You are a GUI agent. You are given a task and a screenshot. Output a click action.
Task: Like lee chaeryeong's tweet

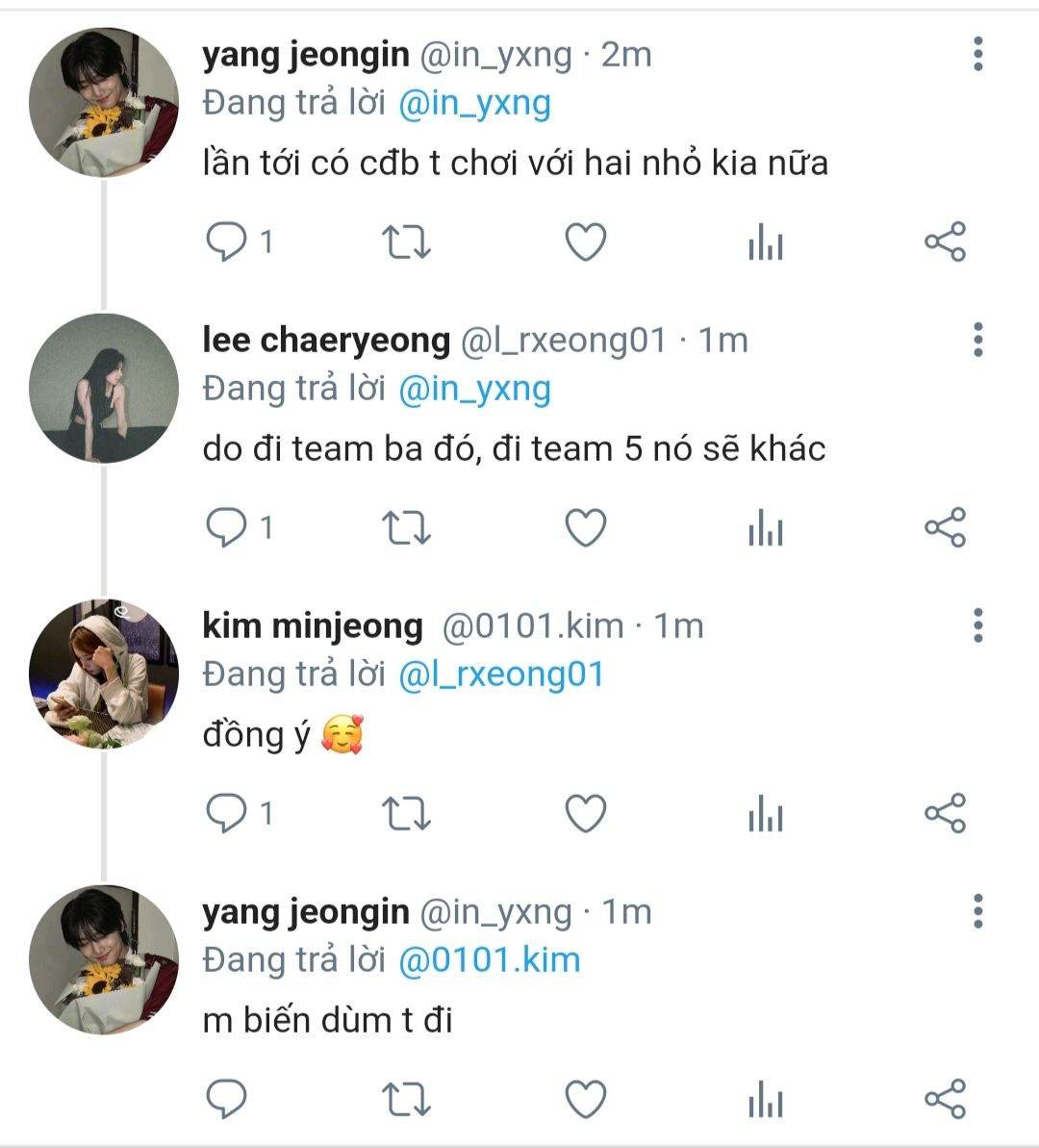(586, 527)
